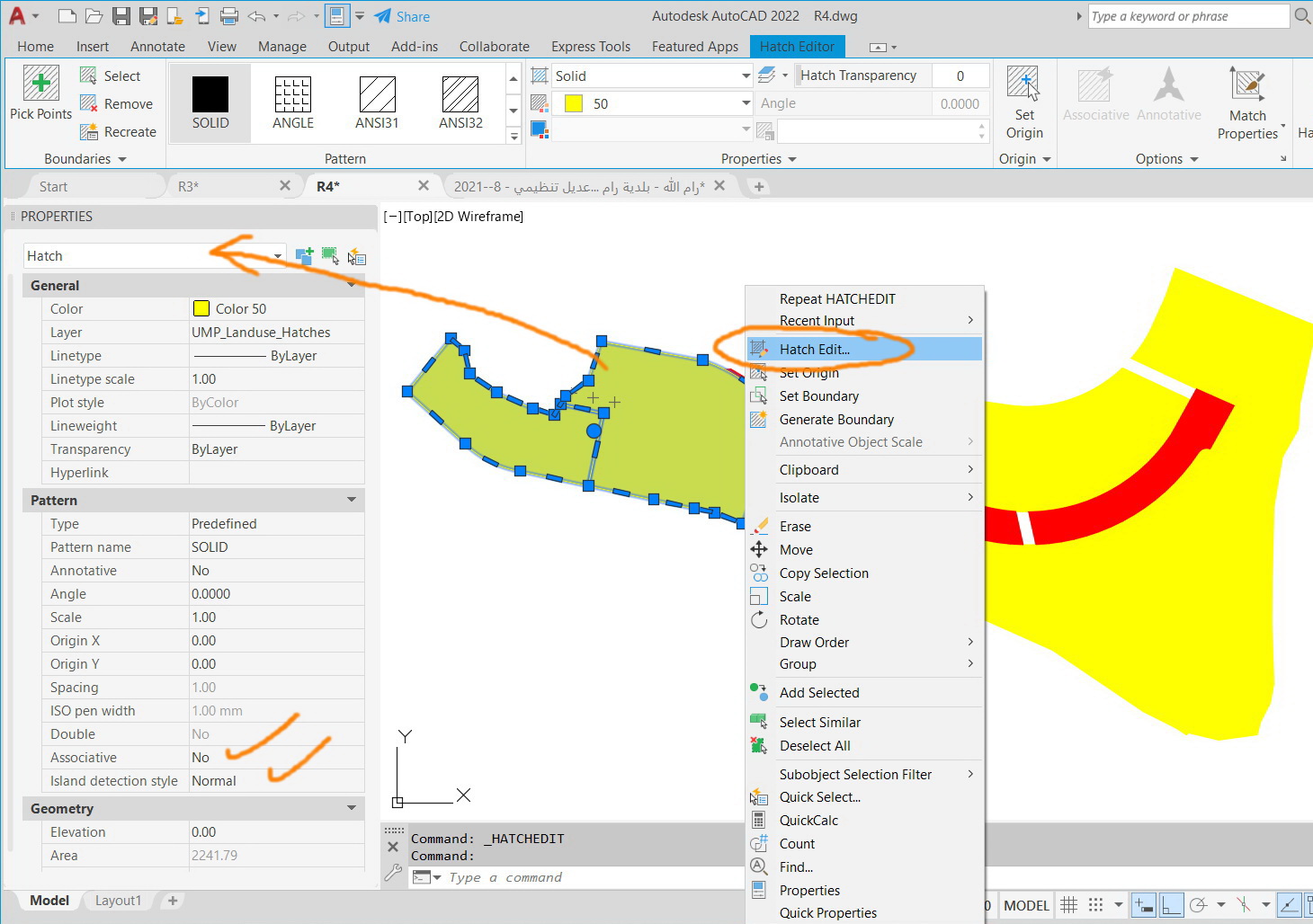Collapse the Pattern section in Properties palette
This screenshot has width=1313, height=924.
351,500
